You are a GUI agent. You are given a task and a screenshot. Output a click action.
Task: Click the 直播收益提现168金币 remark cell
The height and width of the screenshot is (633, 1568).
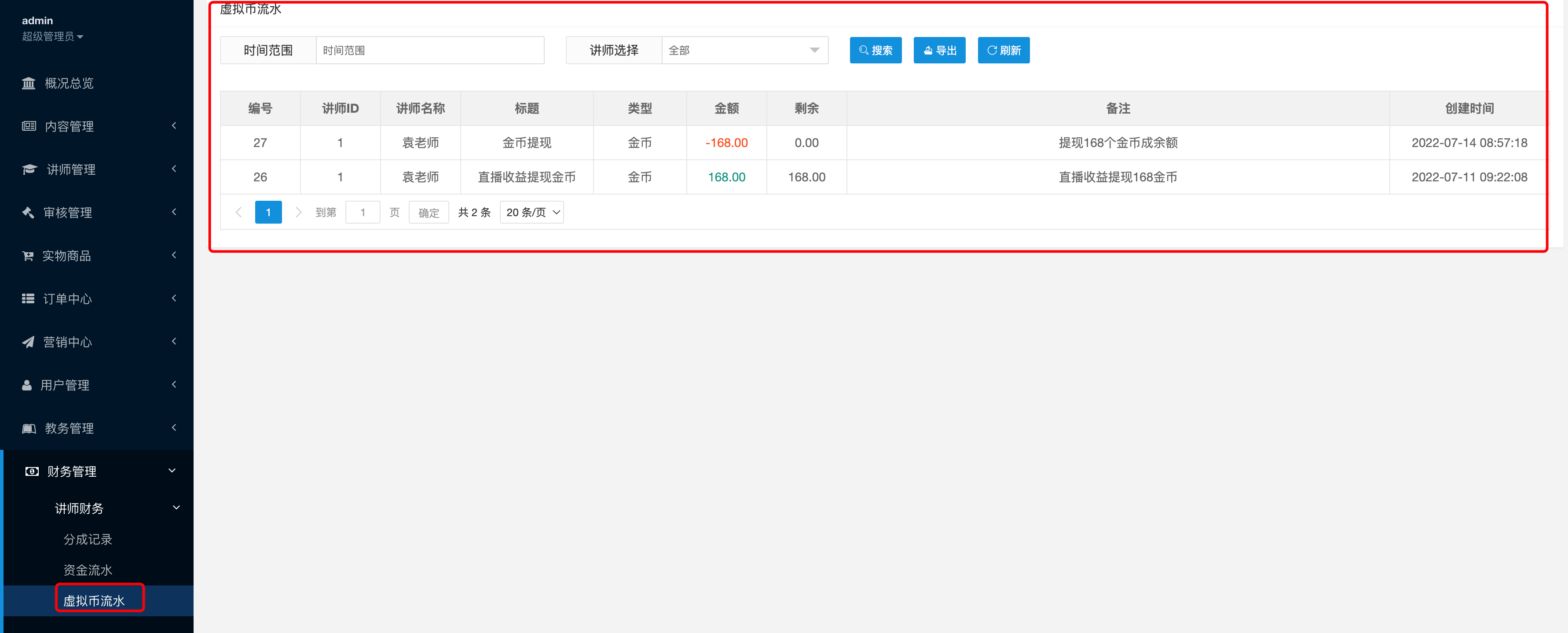[1118, 177]
